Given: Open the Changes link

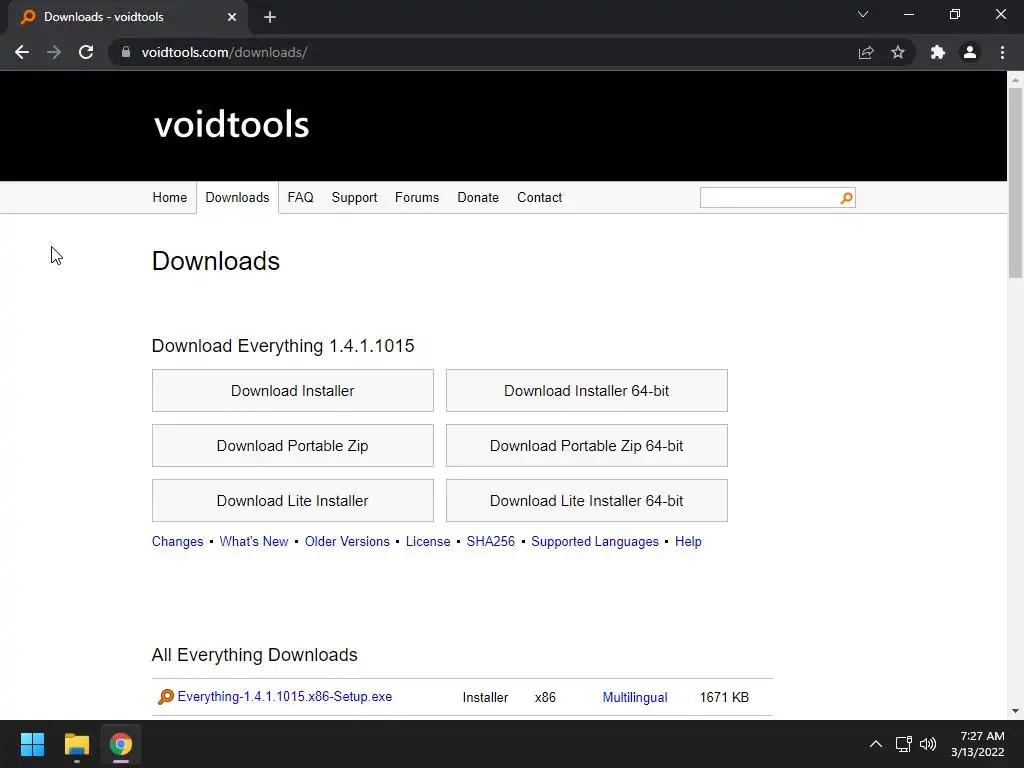Looking at the screenshot, I should point(178,541).
